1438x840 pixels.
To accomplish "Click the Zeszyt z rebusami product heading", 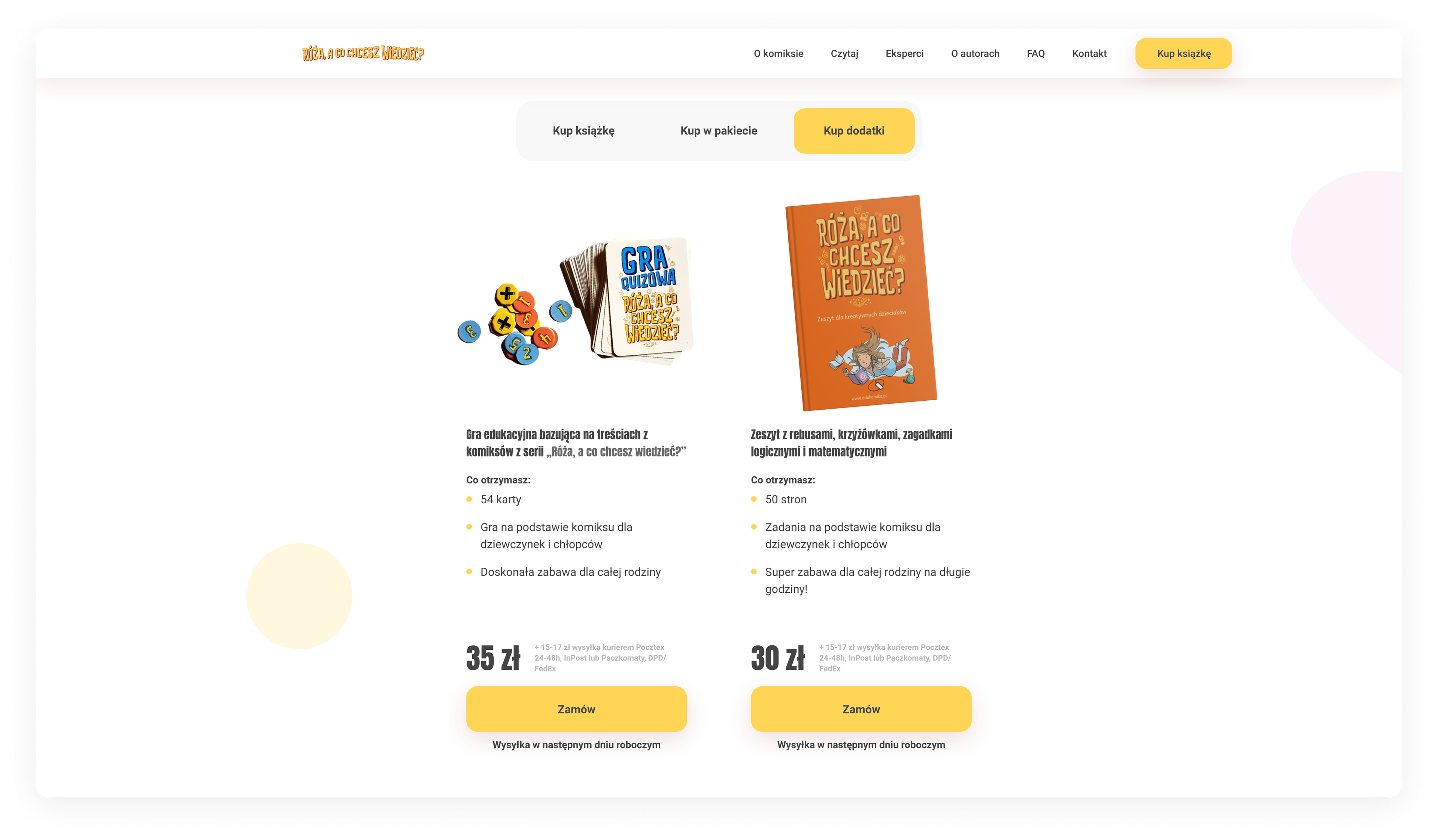I will pos(852,443).
